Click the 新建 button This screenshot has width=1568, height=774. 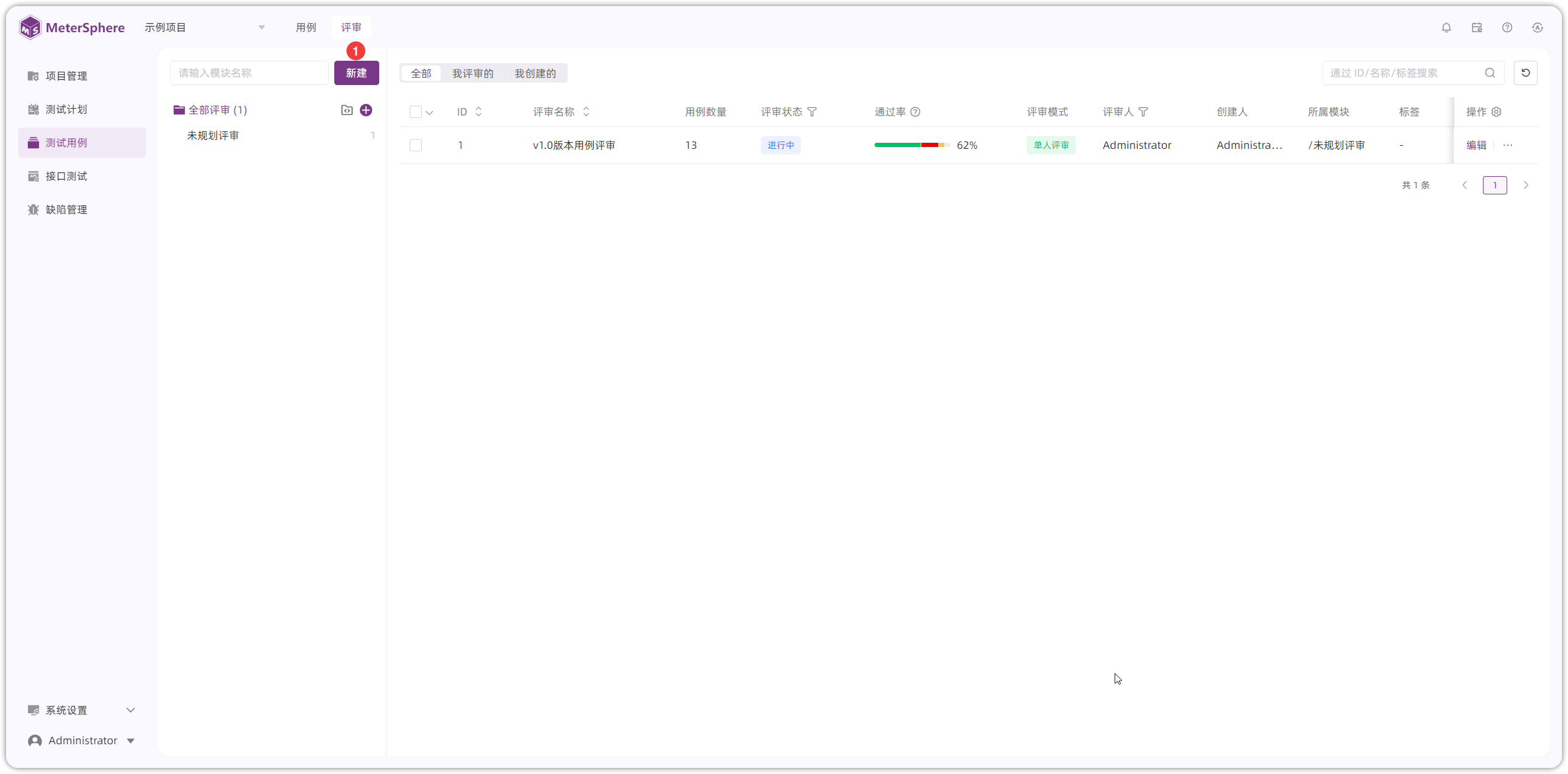click(357, 73)
